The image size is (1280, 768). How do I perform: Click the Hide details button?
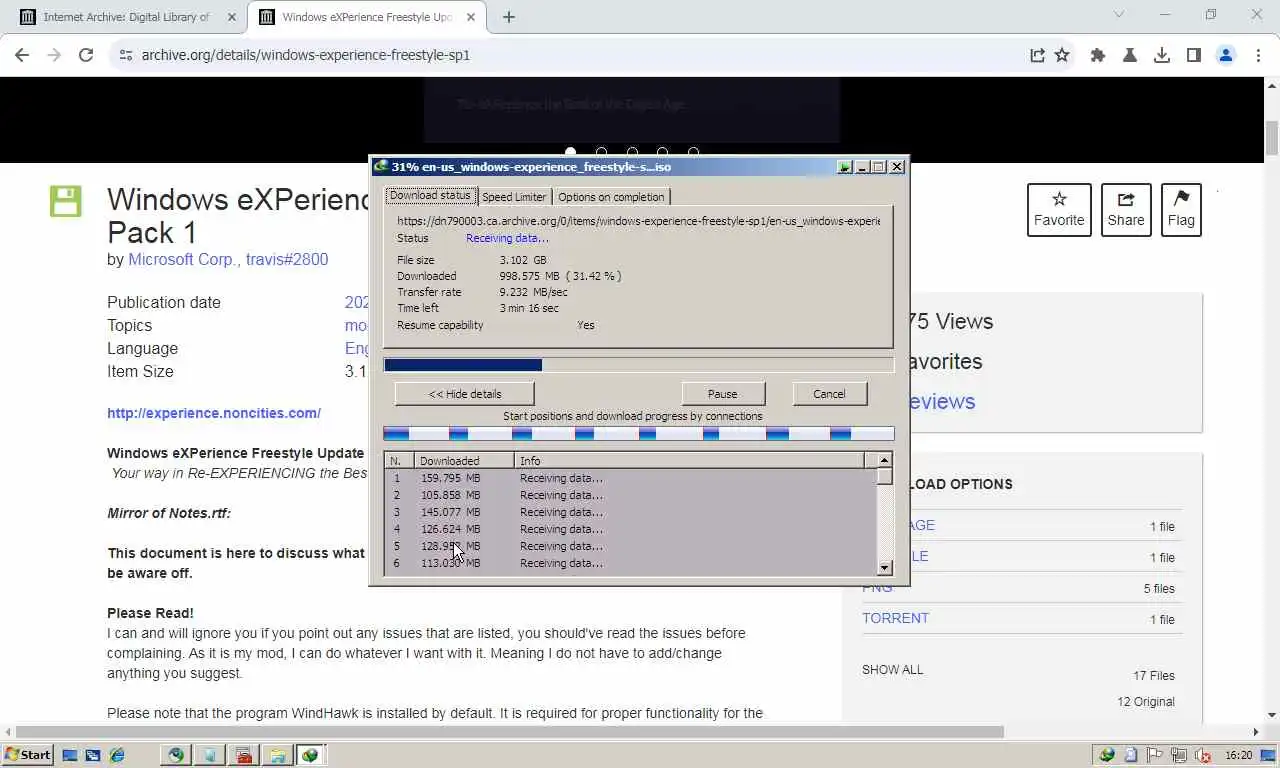465,394
